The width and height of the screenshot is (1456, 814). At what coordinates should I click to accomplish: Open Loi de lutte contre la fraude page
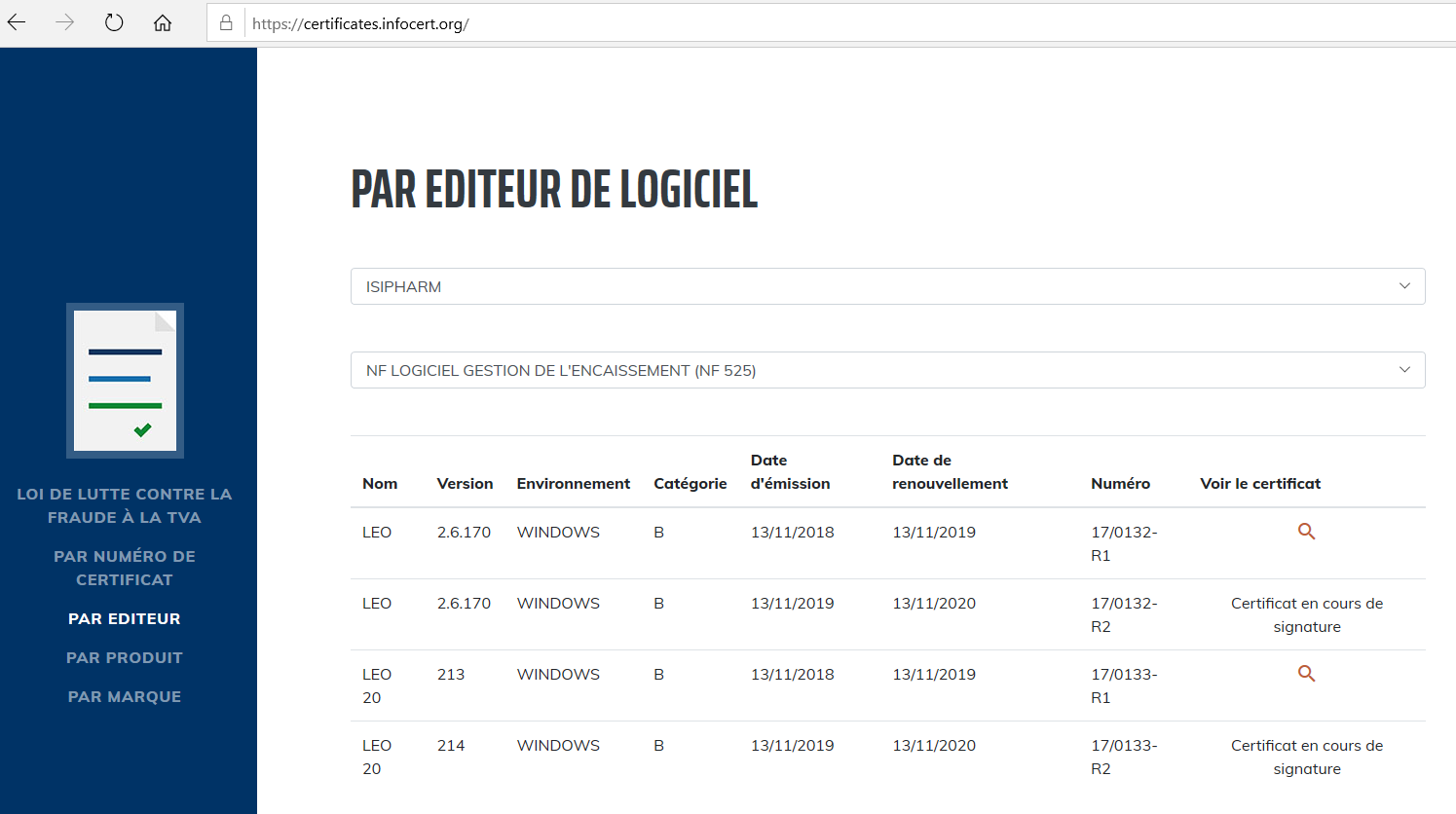click(x=125, y=505)
